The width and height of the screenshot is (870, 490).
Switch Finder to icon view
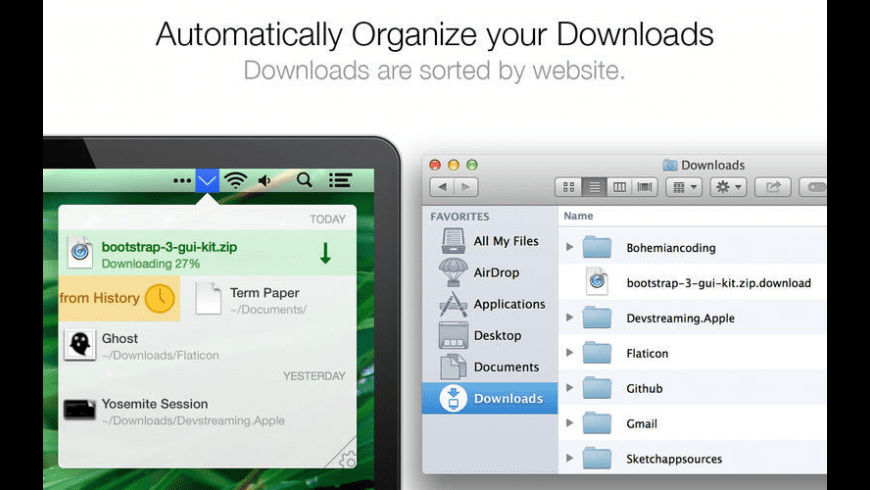[x=568, y=187]
